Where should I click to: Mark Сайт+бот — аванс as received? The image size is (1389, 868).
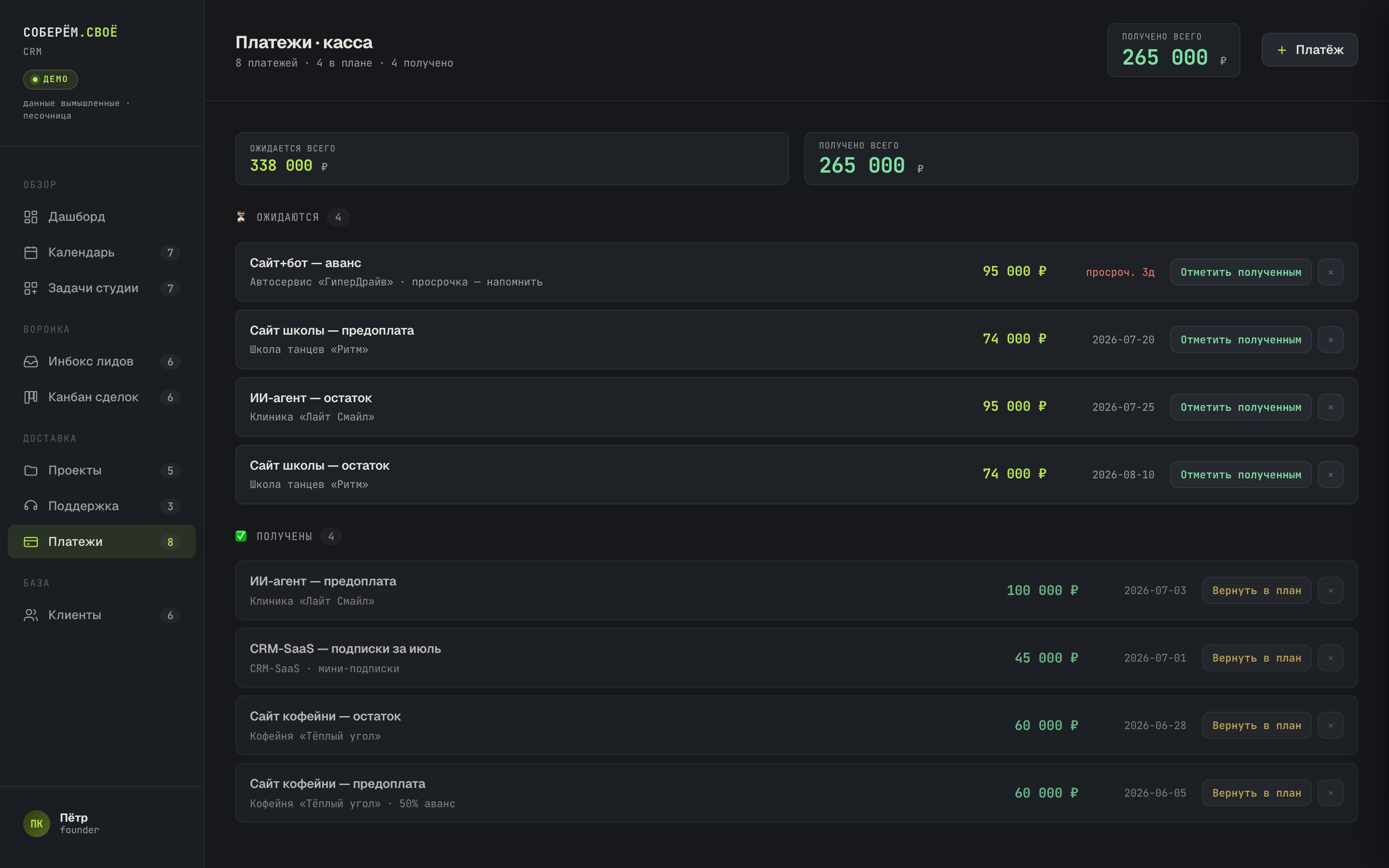tap(1240, 272)
